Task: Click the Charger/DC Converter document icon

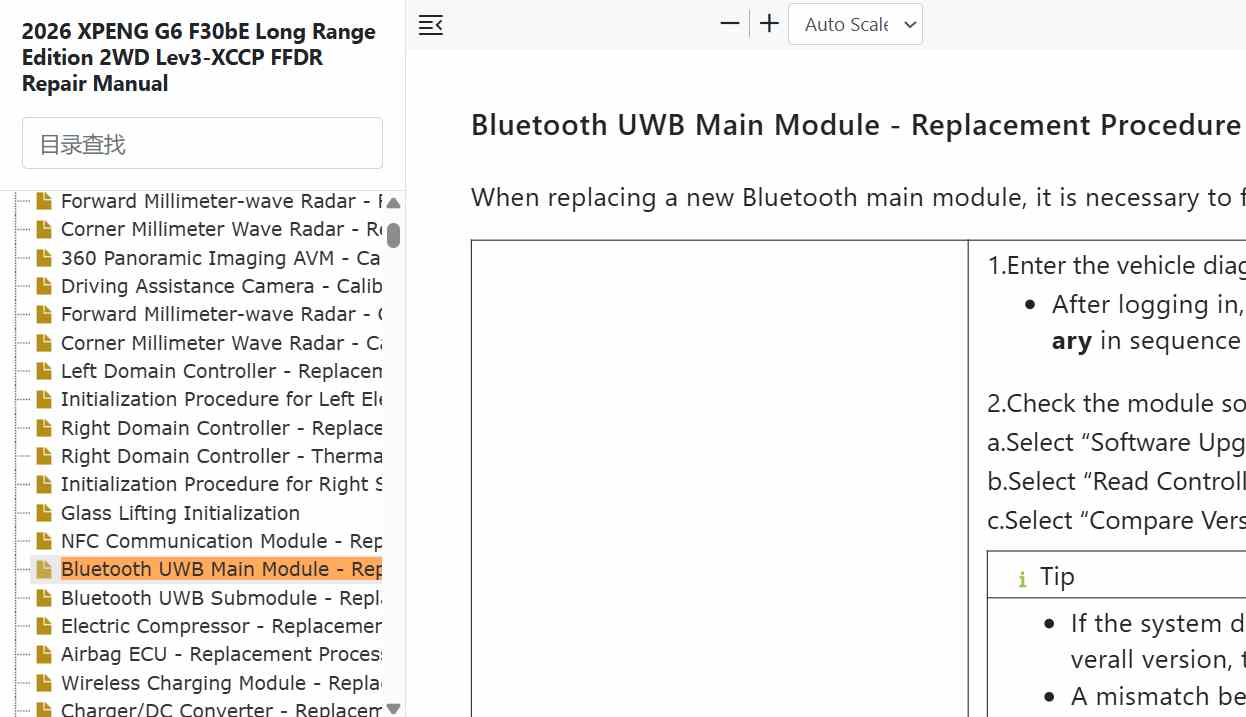Action: coord(43,709)
